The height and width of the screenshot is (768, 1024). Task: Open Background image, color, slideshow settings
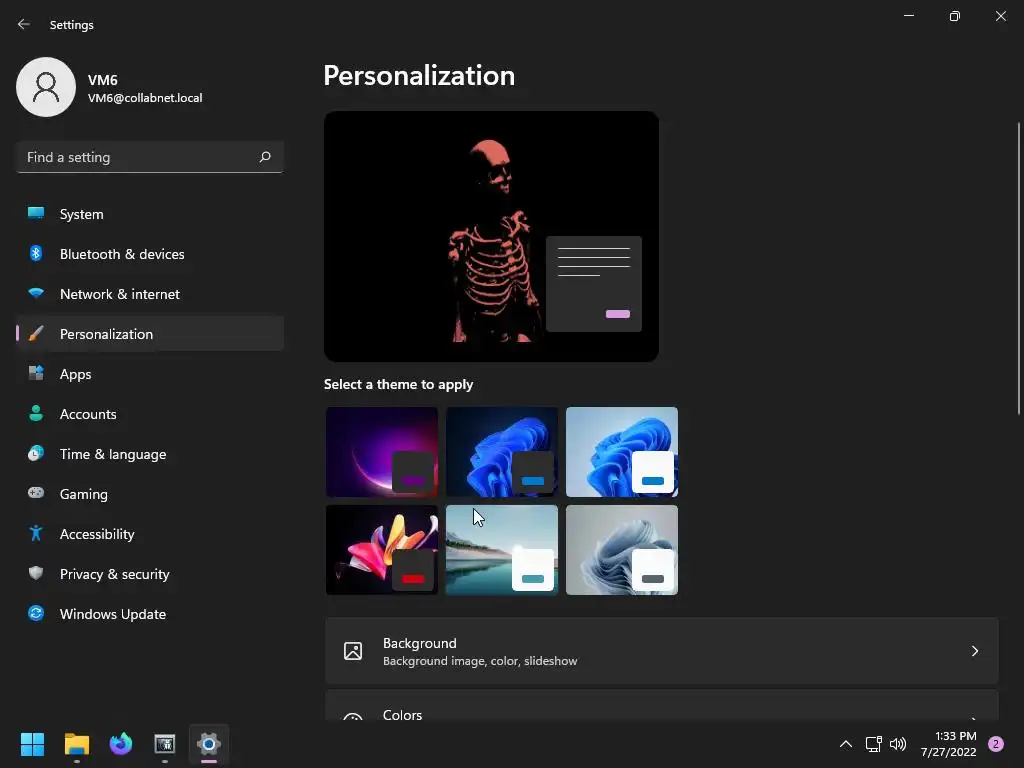(x=662, y=651)
